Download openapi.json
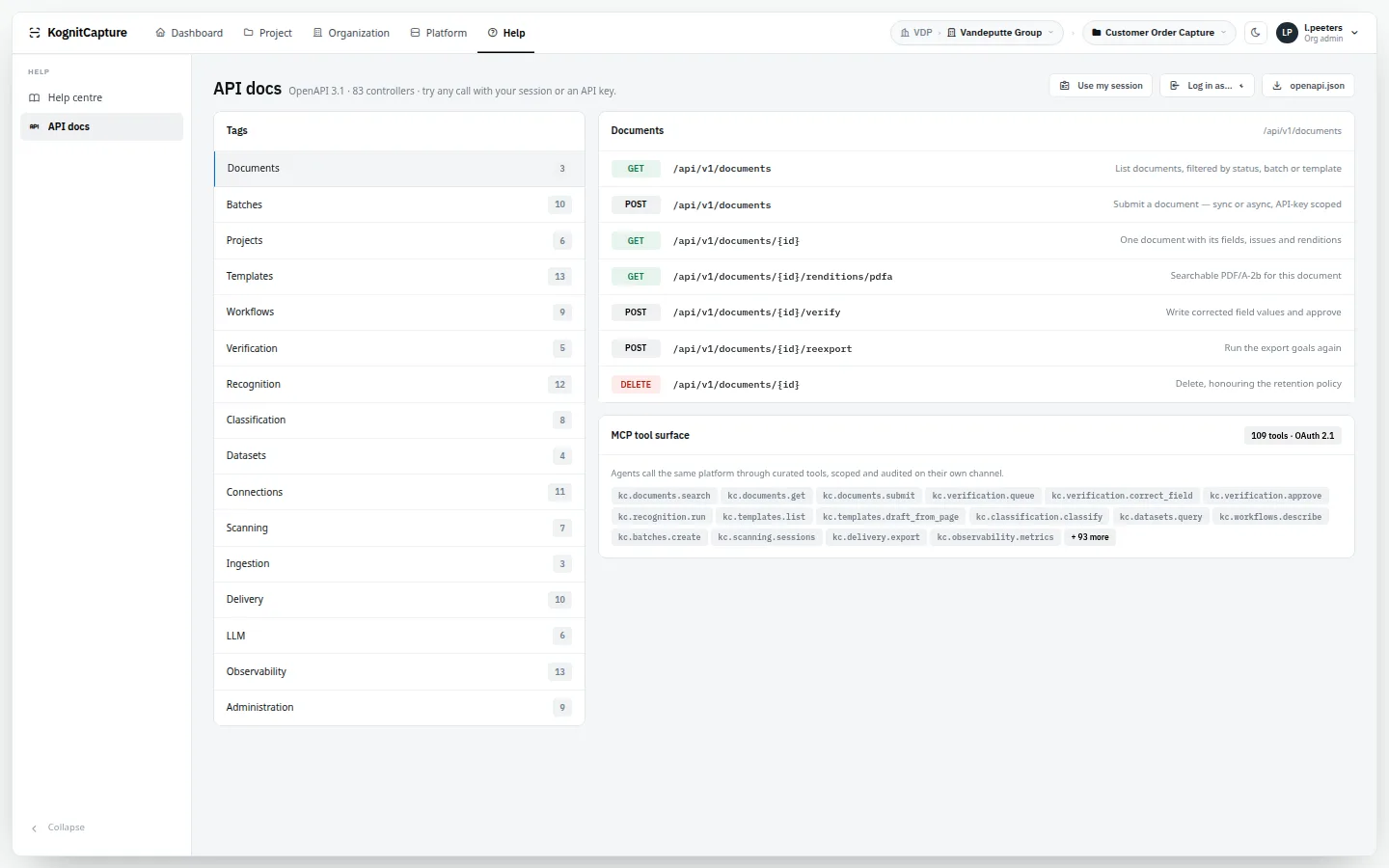Viewport: 1389px width, 868px height. point(1308,86)
